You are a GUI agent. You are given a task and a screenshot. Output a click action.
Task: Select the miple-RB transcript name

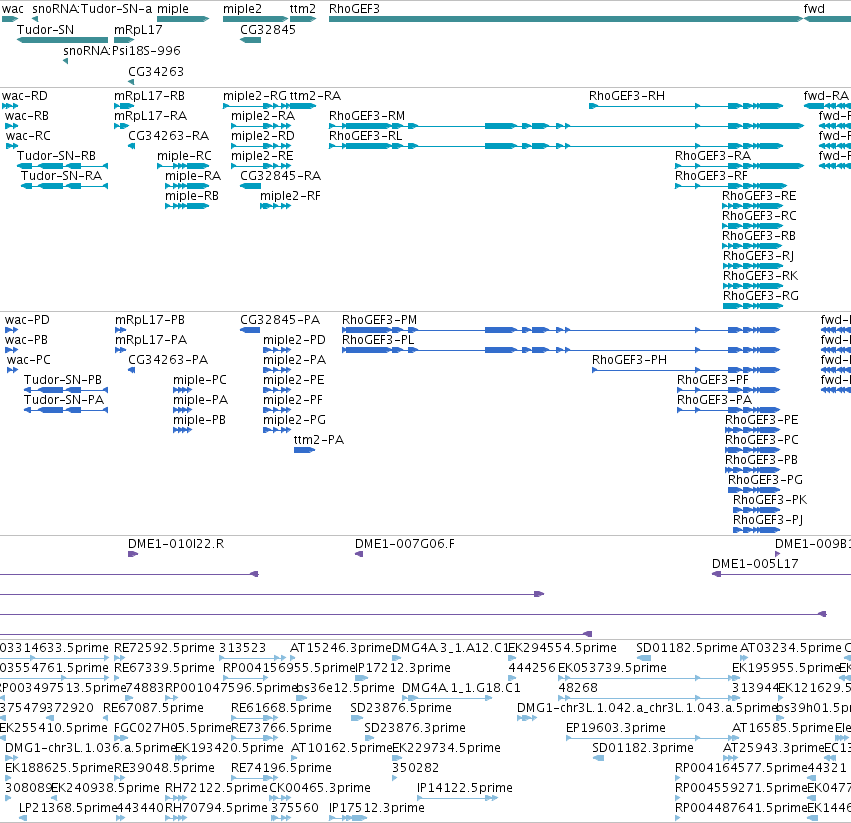[192, 195]
